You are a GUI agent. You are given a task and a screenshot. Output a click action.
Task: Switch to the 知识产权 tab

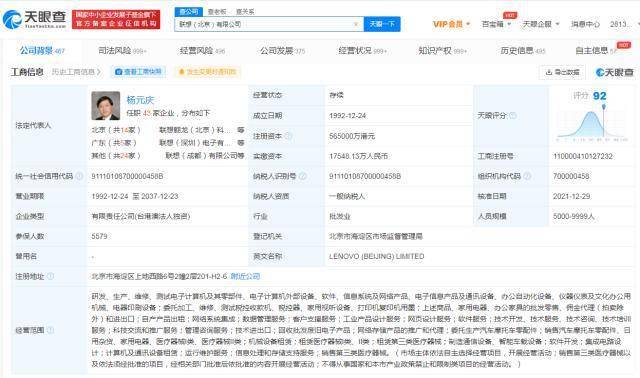point(442,51)
